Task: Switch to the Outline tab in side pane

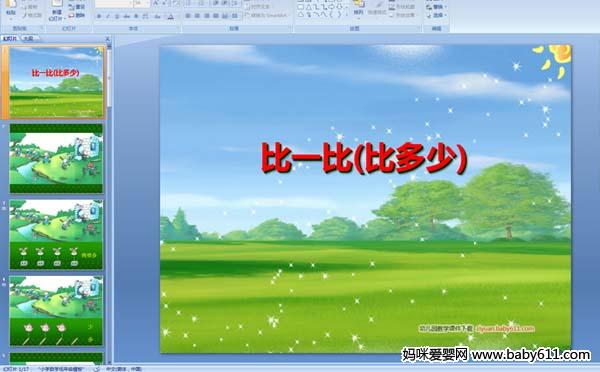Action: pos(28,38)
